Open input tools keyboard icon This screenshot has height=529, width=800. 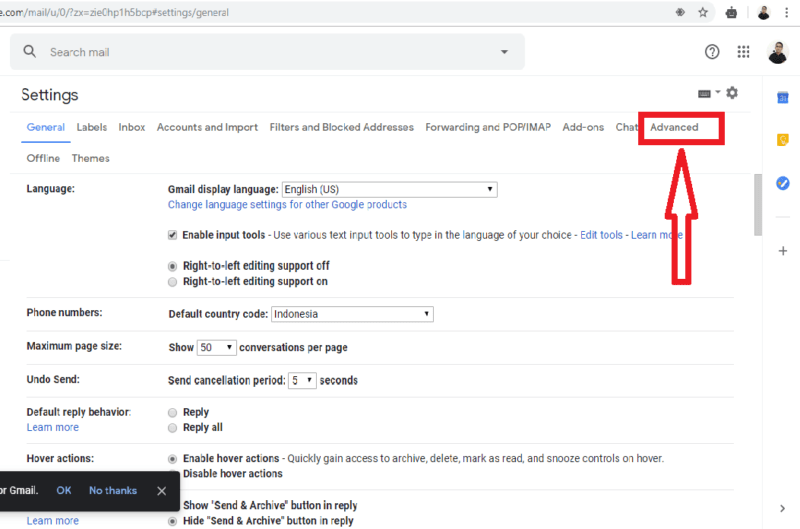[x=704, y=94]
